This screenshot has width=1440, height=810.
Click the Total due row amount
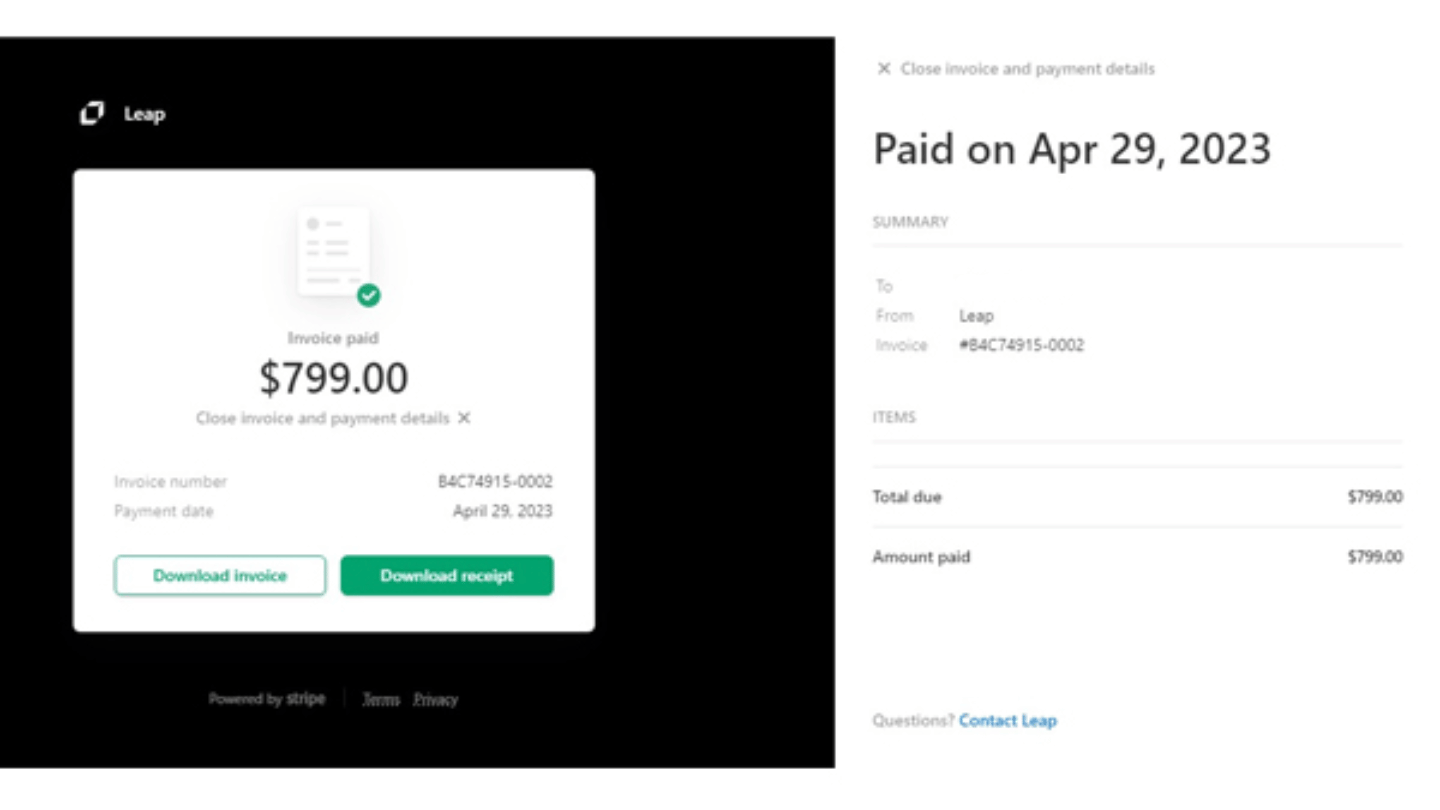(x=1374, y=497)
